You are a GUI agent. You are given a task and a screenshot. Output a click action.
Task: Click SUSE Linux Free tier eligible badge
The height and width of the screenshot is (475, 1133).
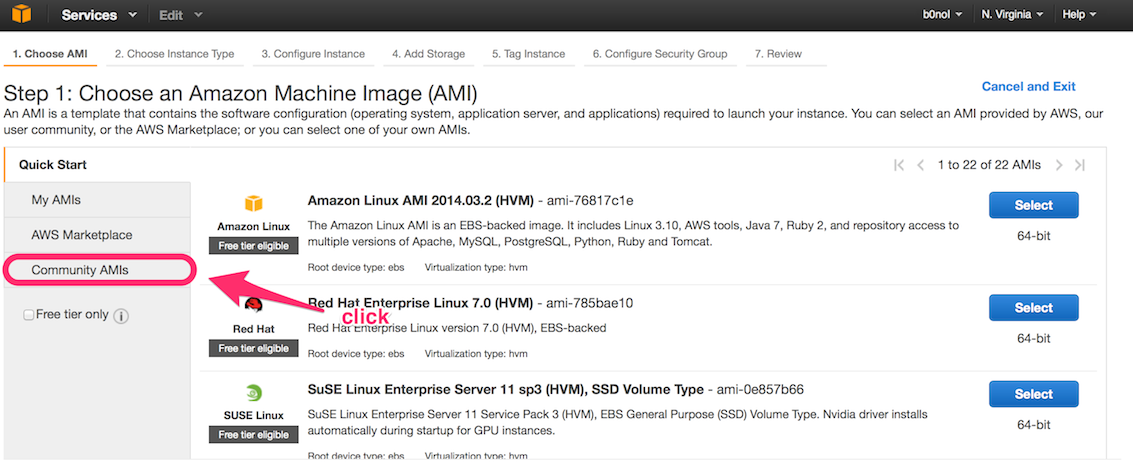(254, 435)
